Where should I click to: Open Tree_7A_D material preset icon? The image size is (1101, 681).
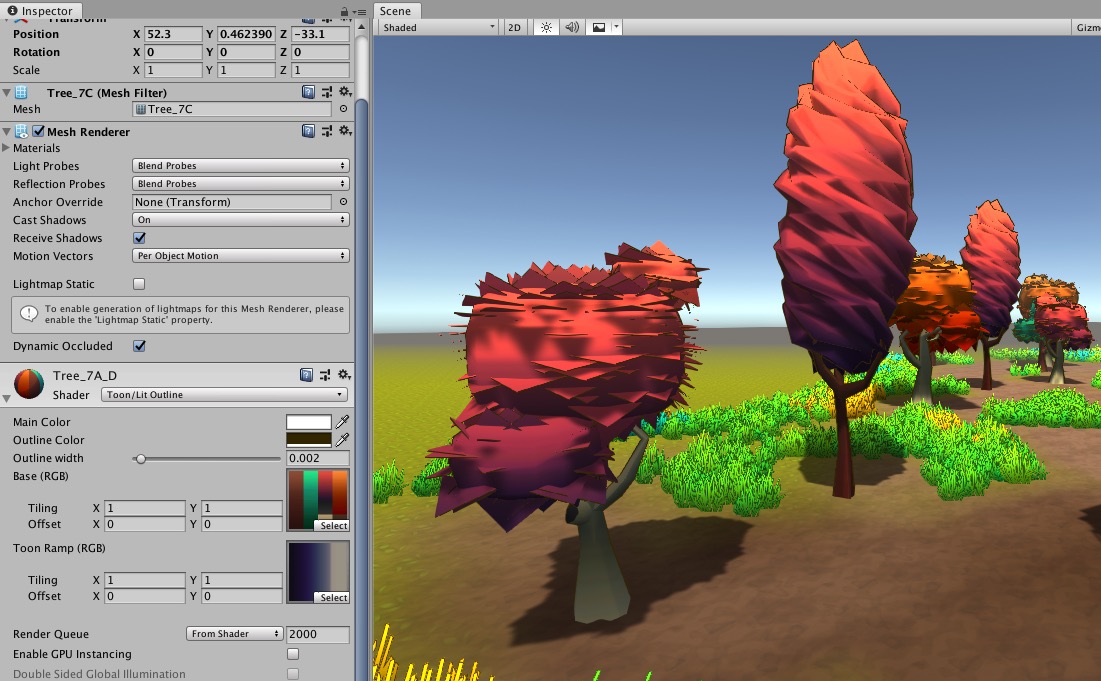coord(324,375)
